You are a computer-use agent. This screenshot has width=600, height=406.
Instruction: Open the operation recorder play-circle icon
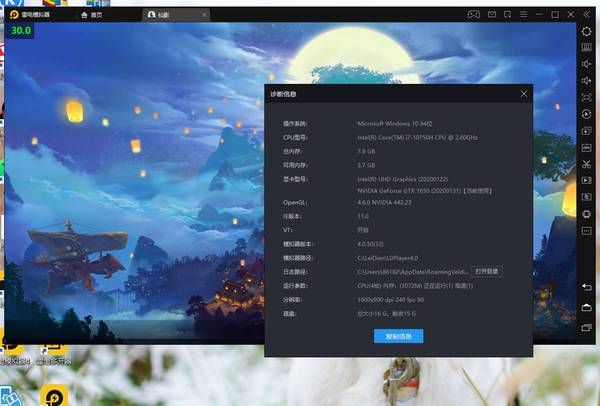click(x=586, y=114)
